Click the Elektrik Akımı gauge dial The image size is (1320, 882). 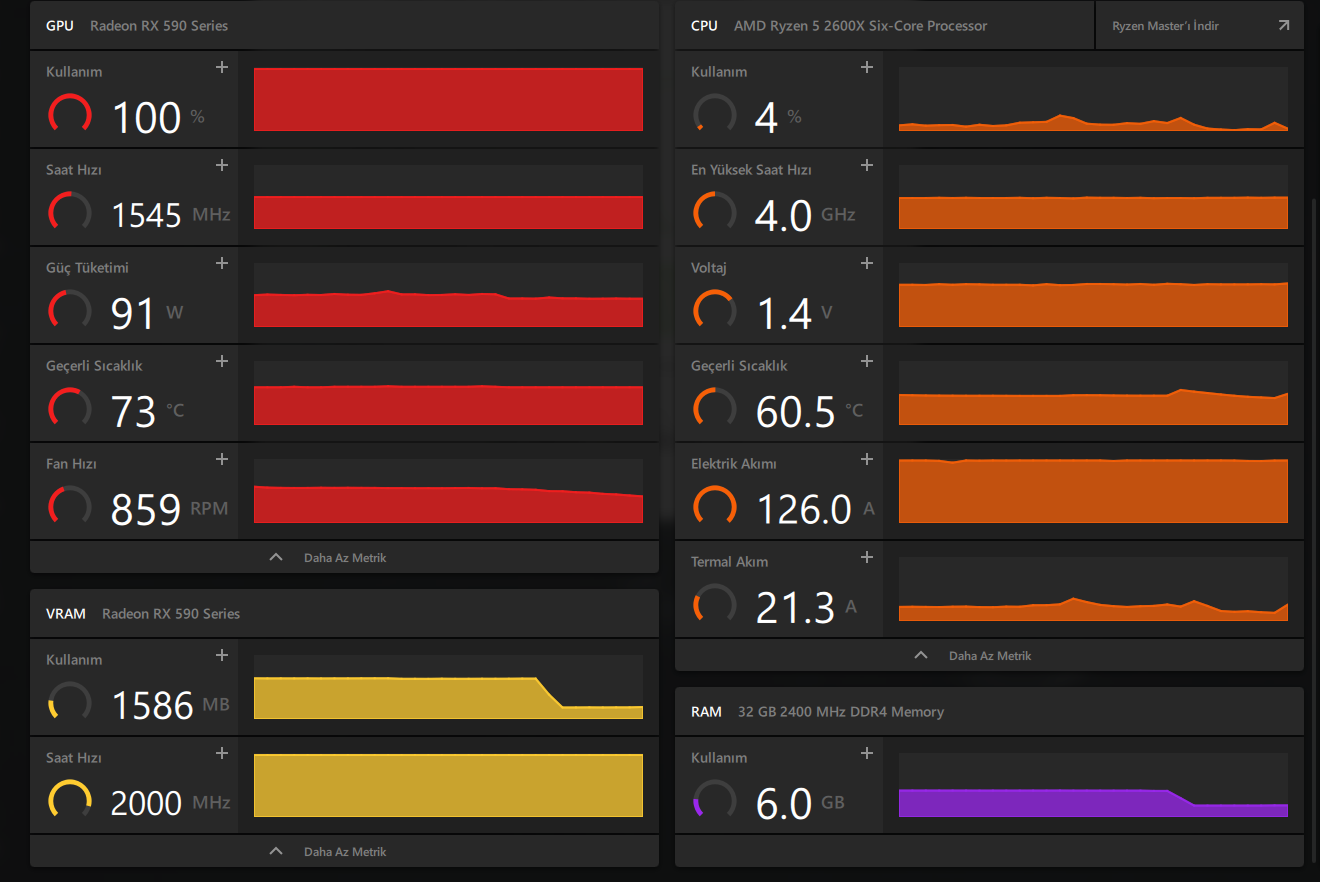tap(715, 506)
